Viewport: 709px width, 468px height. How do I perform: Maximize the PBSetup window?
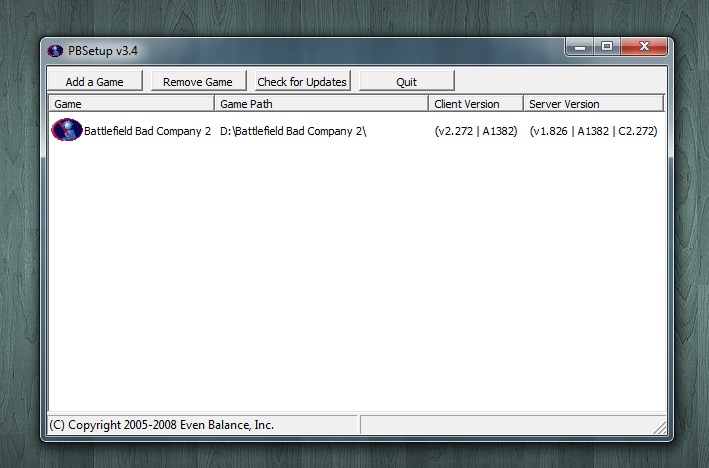coord(607,47)
